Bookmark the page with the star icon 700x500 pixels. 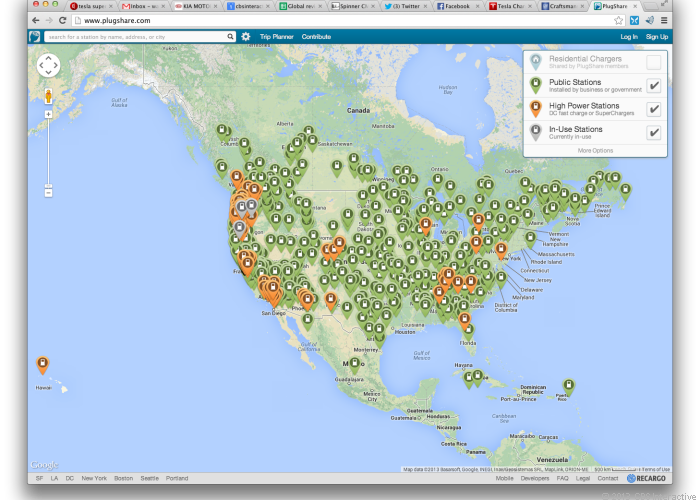pyautogui.click(x=618, y=20)
